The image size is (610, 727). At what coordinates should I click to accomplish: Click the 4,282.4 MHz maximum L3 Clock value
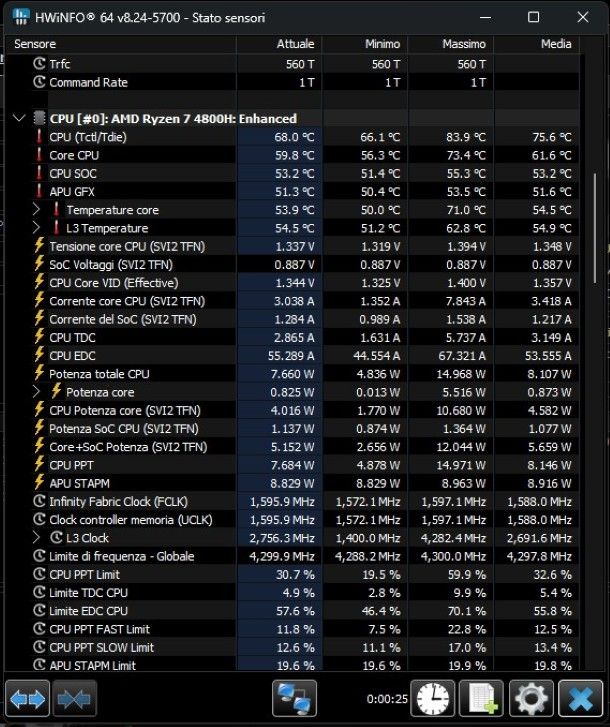(x=454, y=538)
